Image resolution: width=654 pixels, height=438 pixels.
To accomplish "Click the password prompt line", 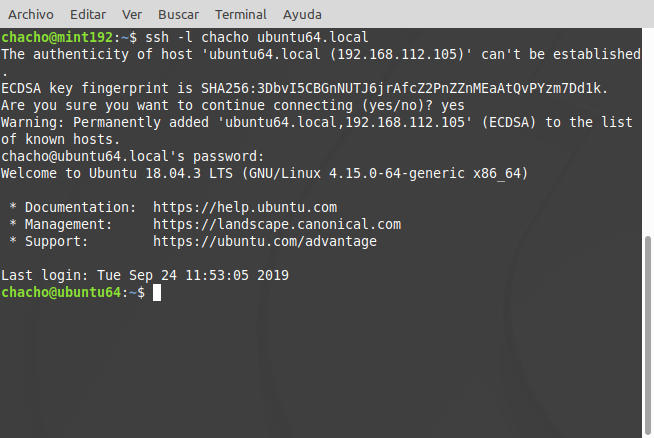I will (132, 156).
